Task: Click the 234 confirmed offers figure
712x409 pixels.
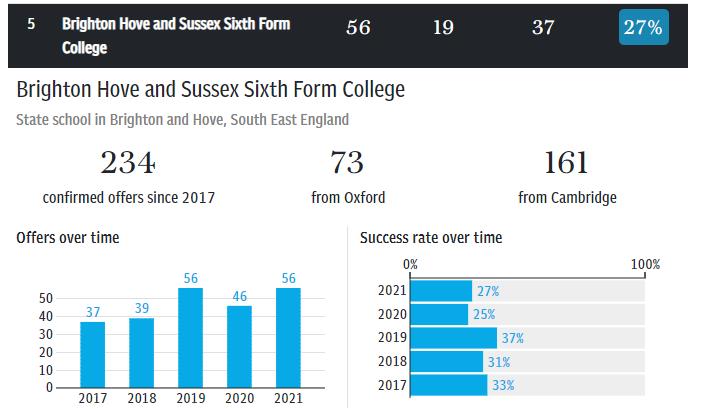Action: point(128,162)
